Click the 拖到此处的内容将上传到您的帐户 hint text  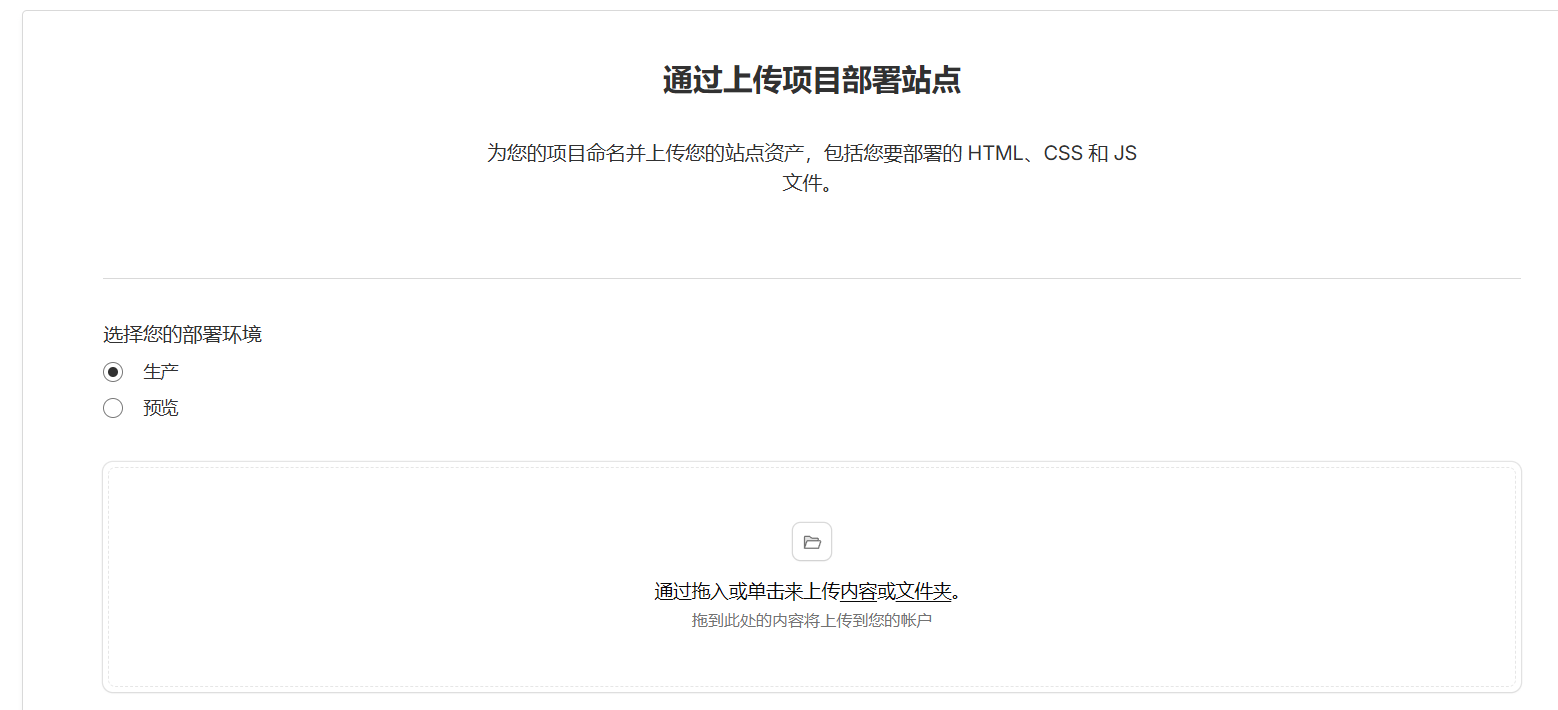pyautogui.click(x=812, y=621)
